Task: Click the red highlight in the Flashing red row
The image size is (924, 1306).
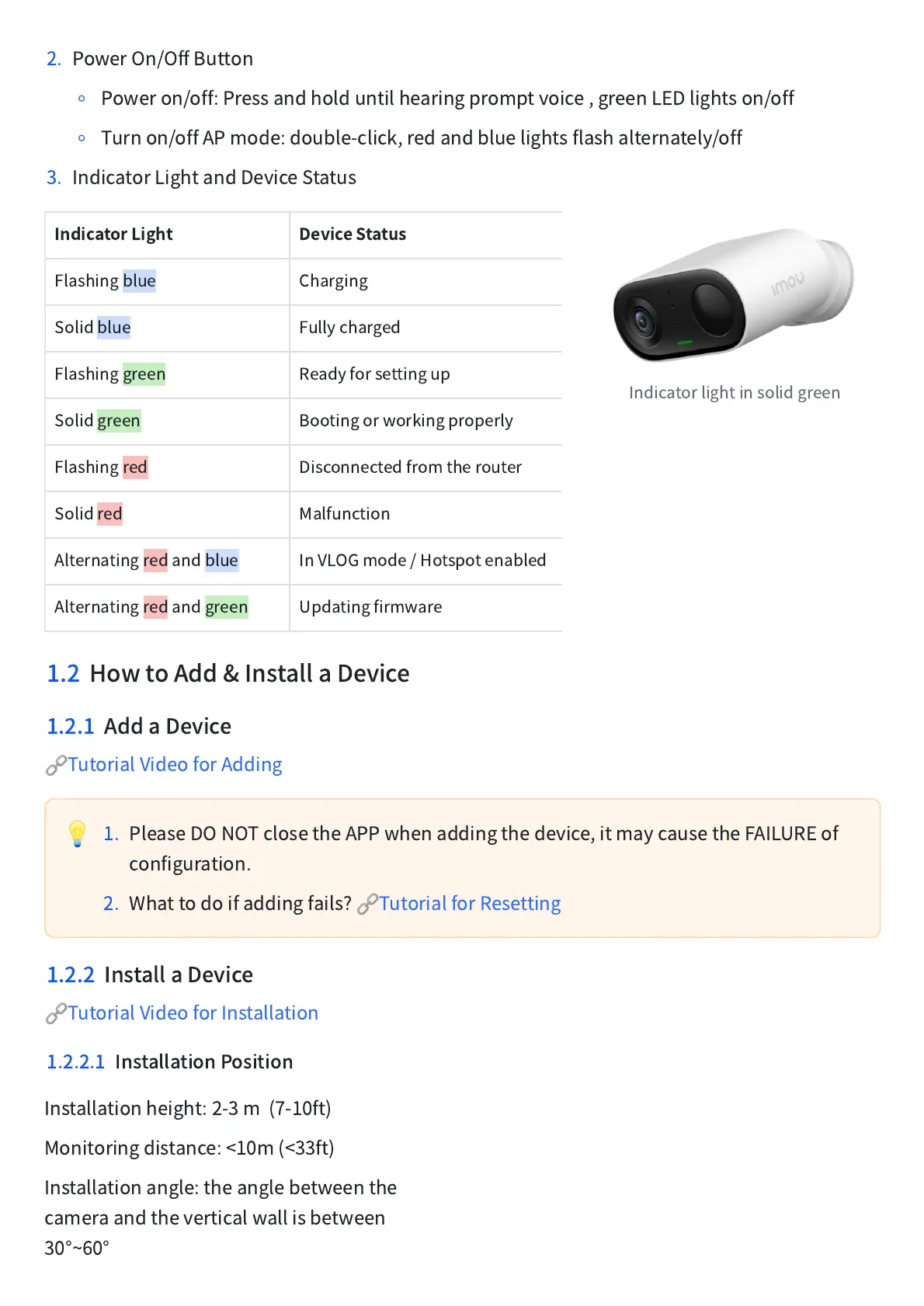Action: click(135, 467)
